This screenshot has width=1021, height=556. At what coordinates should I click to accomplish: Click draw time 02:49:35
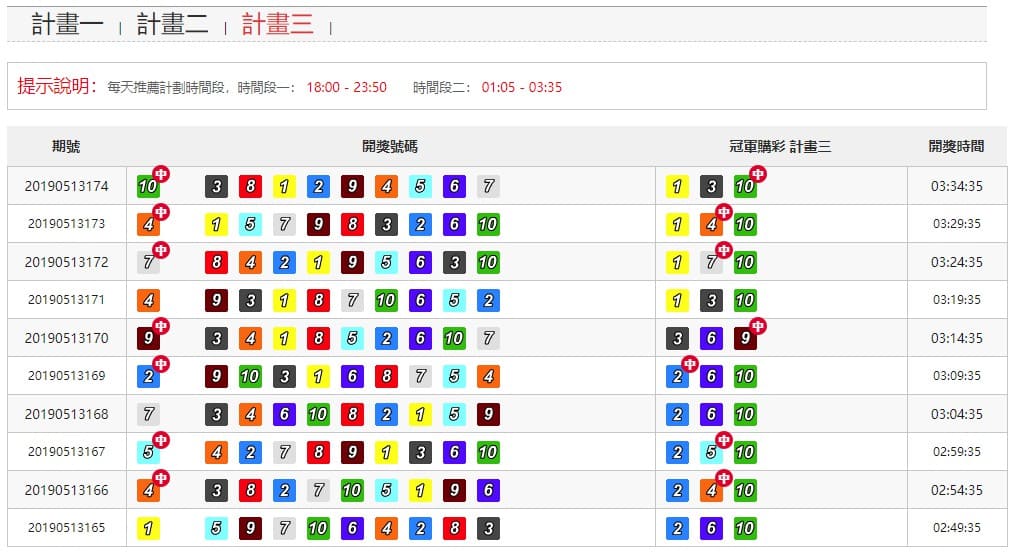pos(957,528)
